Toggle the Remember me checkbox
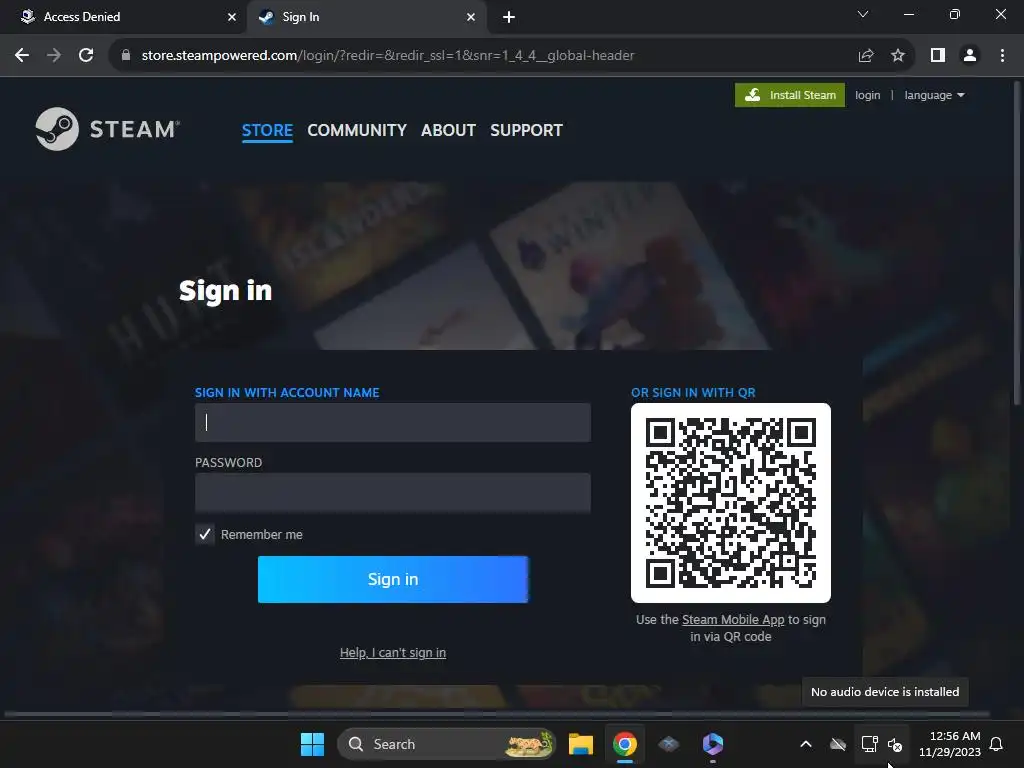Image resolution: width=1024 pixels, height=768 pixels. pos(205,534)
